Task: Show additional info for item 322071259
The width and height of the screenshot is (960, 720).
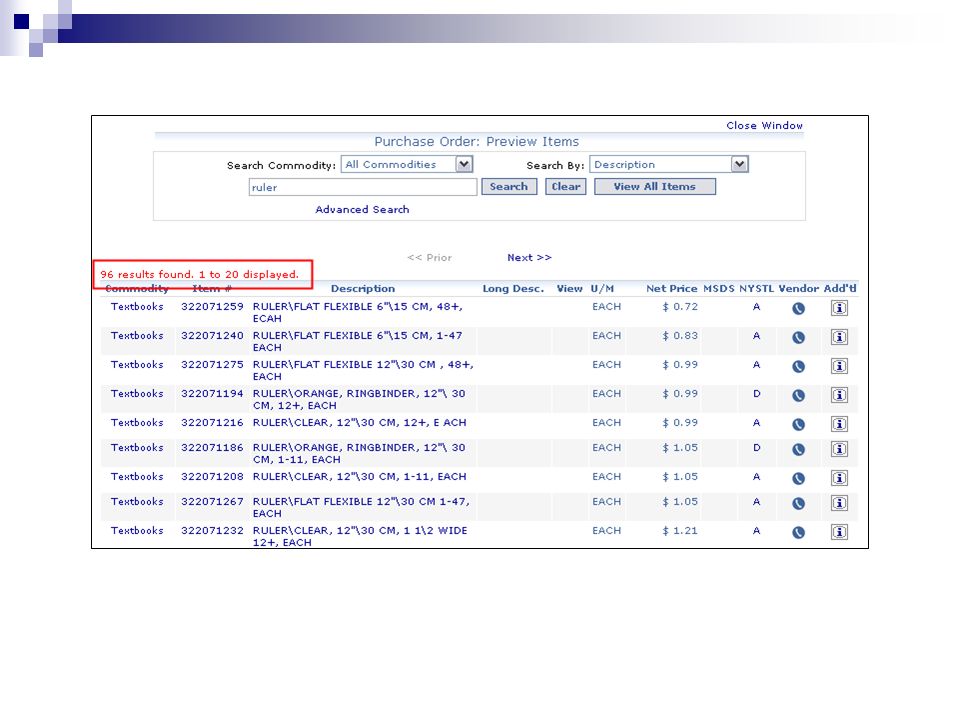Action: tap(839, 308)
